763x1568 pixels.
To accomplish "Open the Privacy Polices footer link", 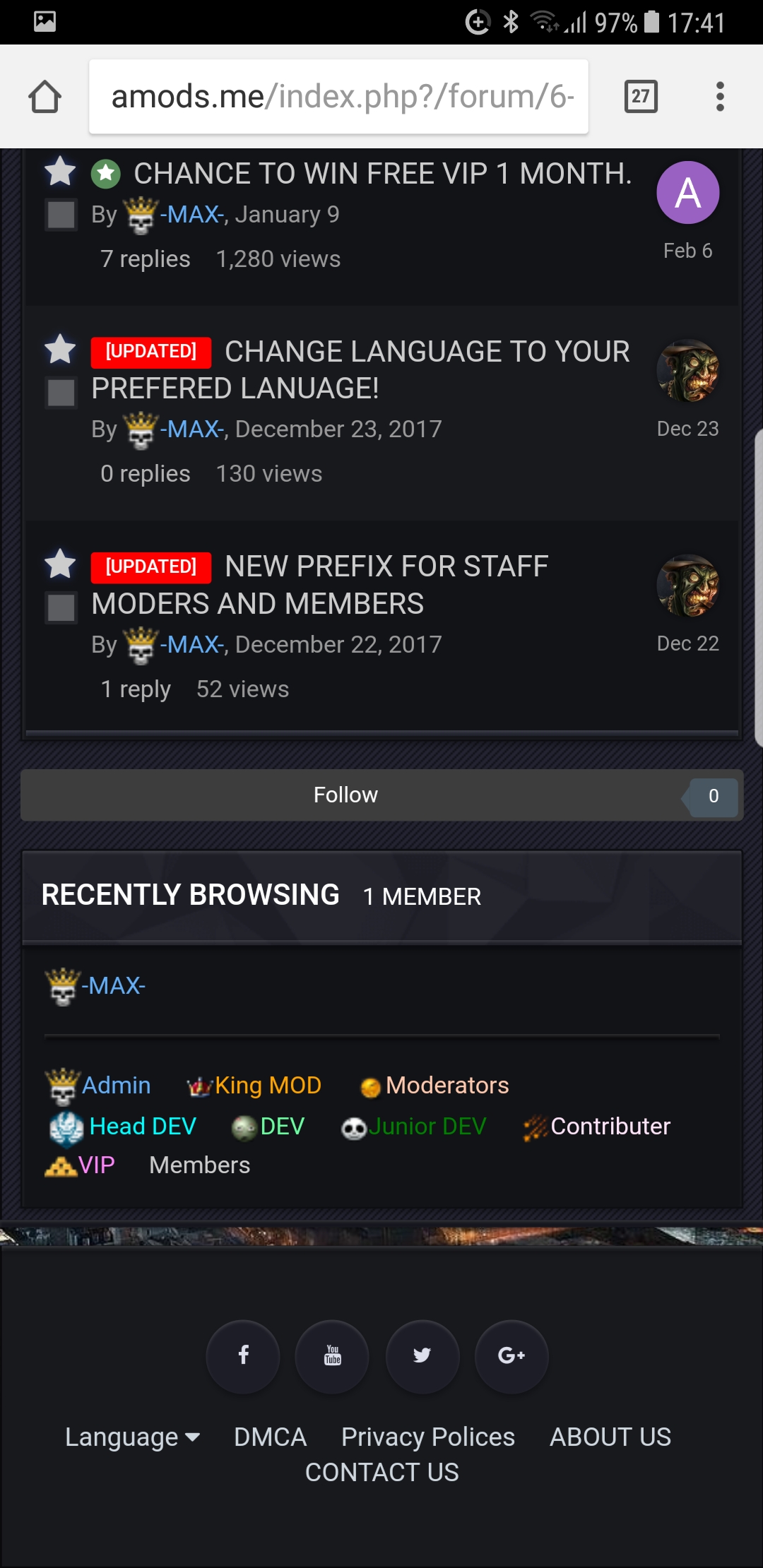I will [428, 1437].
